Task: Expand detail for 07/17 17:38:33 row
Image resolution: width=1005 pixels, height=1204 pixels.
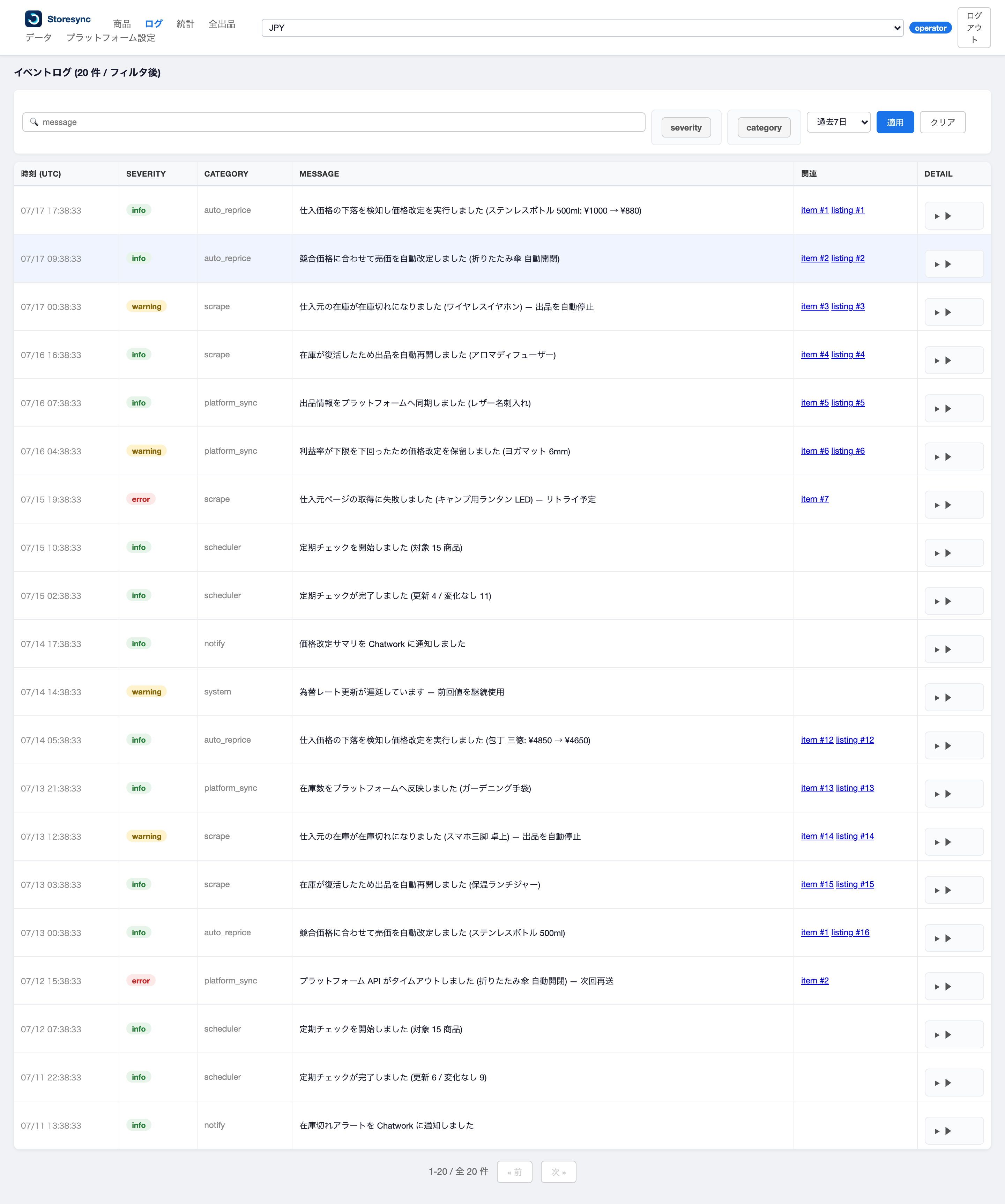Action: pos(954,216)
